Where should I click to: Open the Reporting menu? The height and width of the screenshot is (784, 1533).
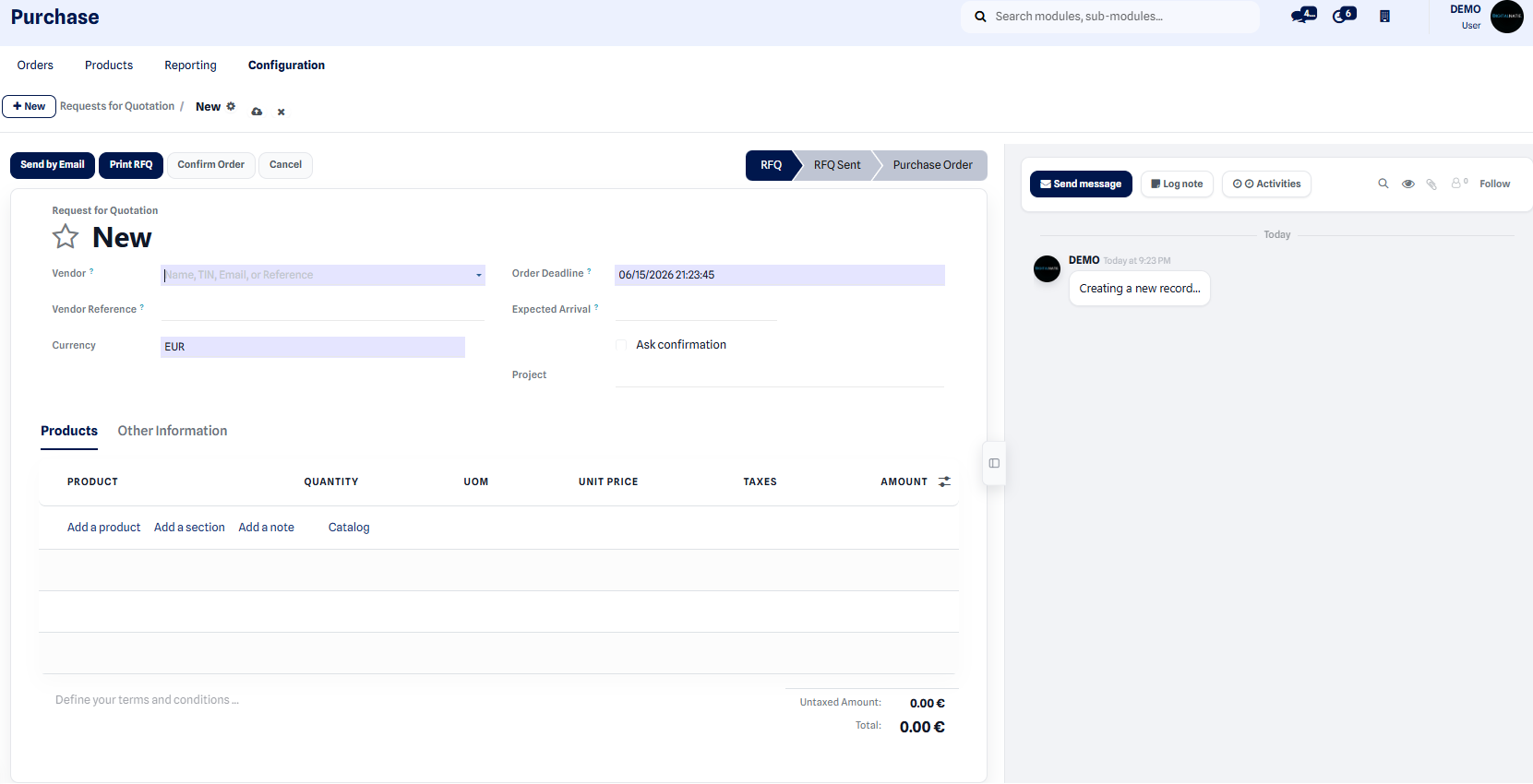[190, 65]
